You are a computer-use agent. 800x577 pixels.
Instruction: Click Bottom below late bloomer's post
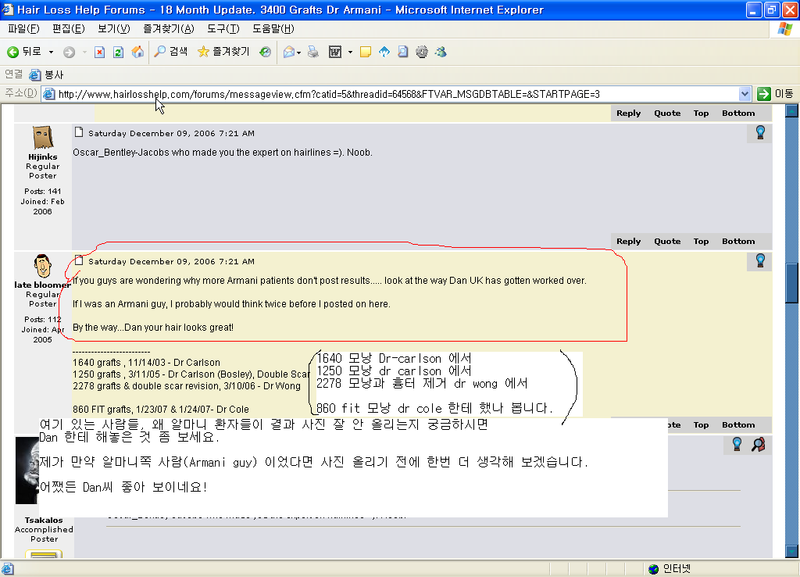[x=738, y=425]
